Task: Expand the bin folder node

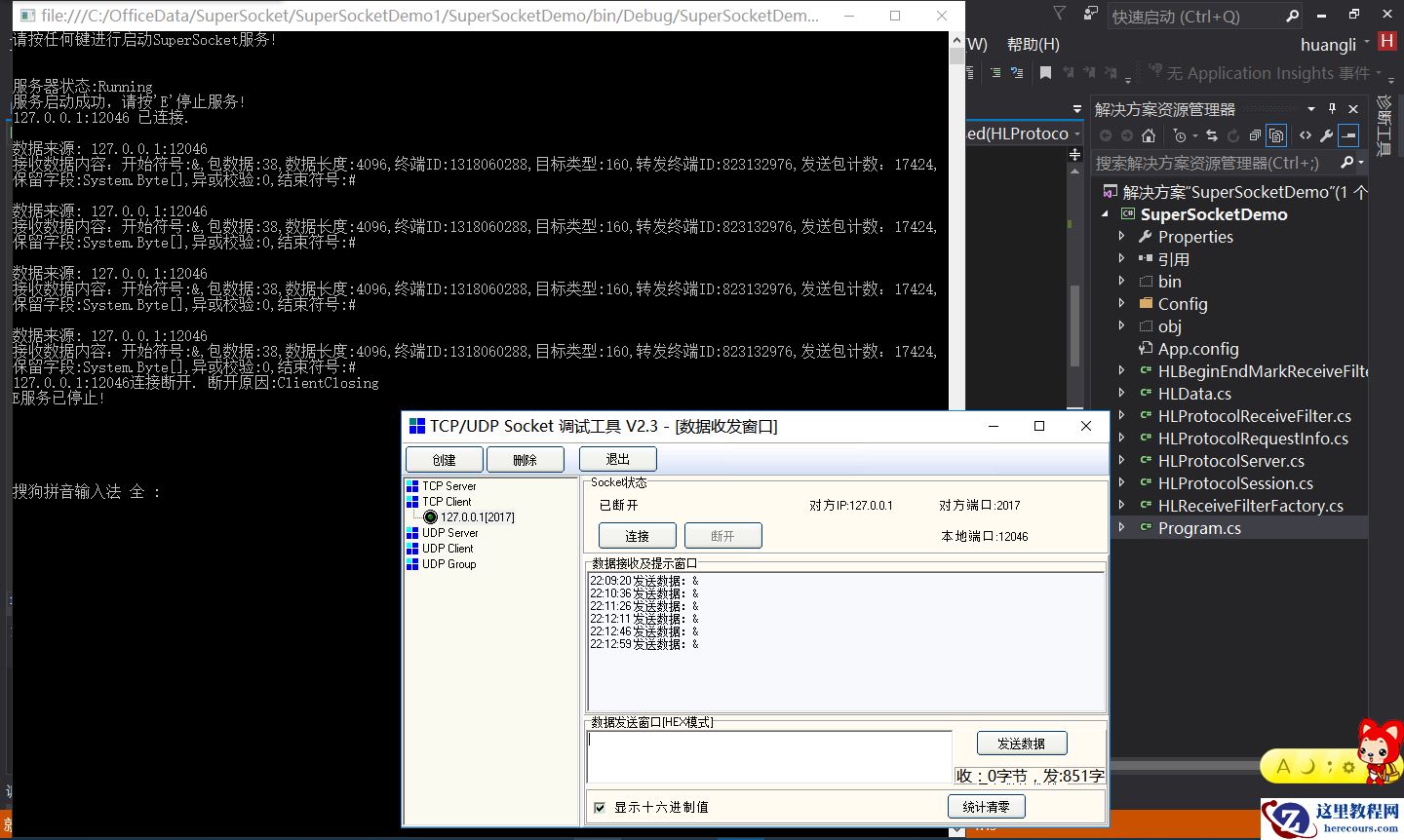Action: click(1121, 282)
